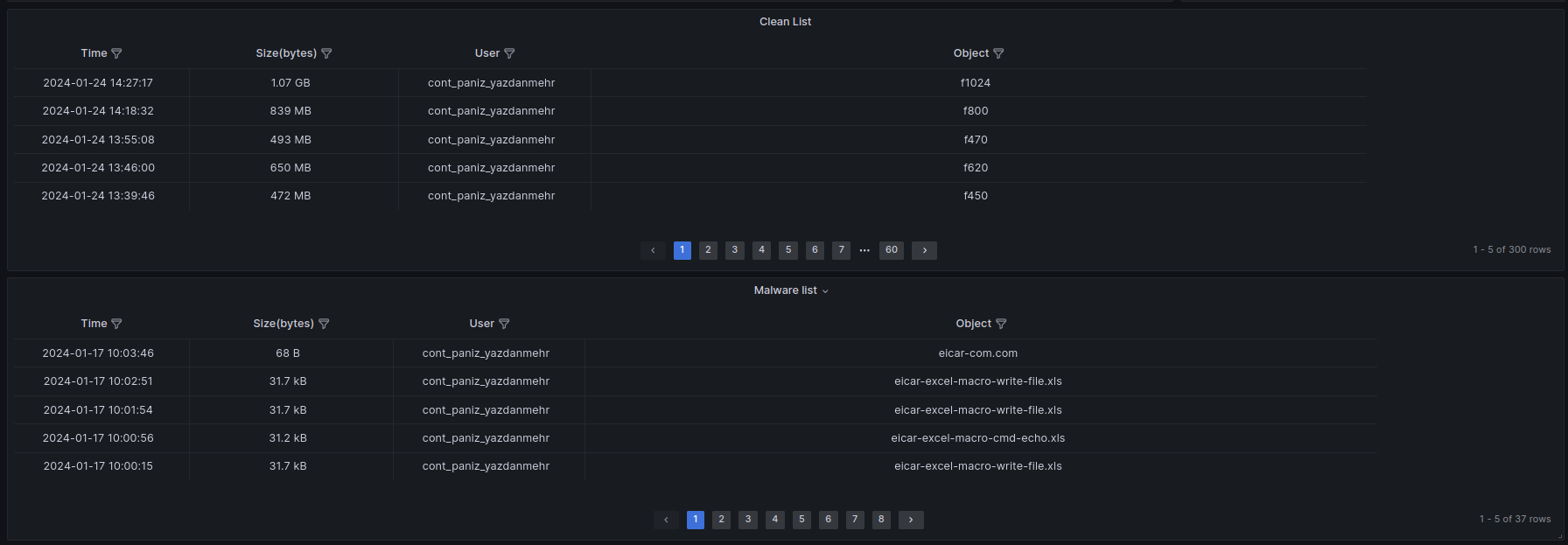Click time cell 2024-01-24 14:27:17
This screenshot has height=545, width=1568.
pos(98,83)
